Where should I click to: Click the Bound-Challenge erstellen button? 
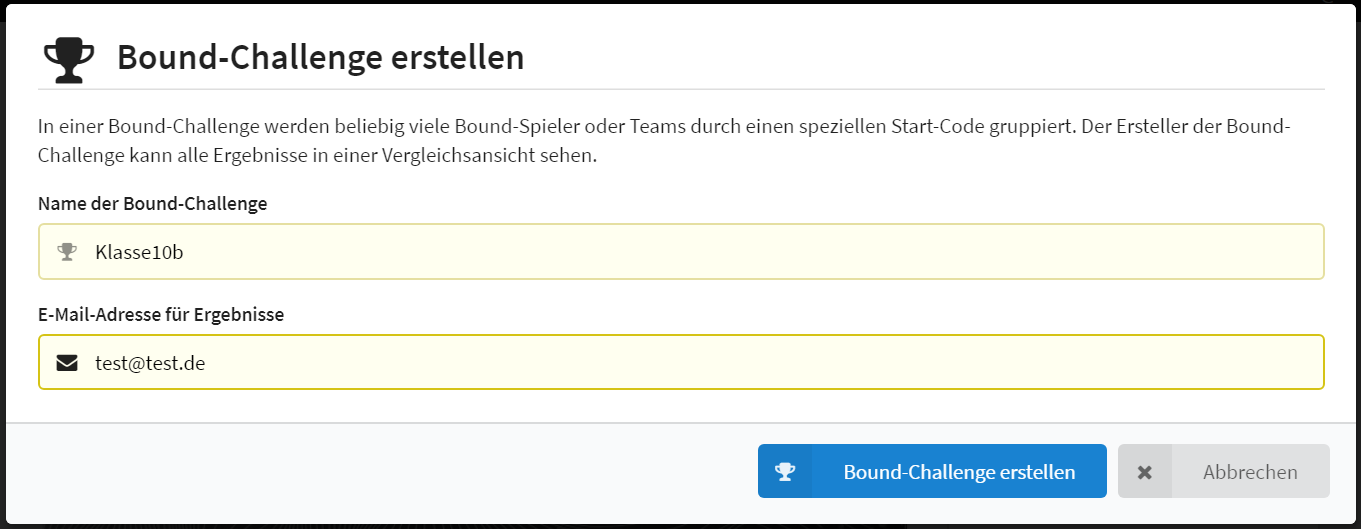932,471
